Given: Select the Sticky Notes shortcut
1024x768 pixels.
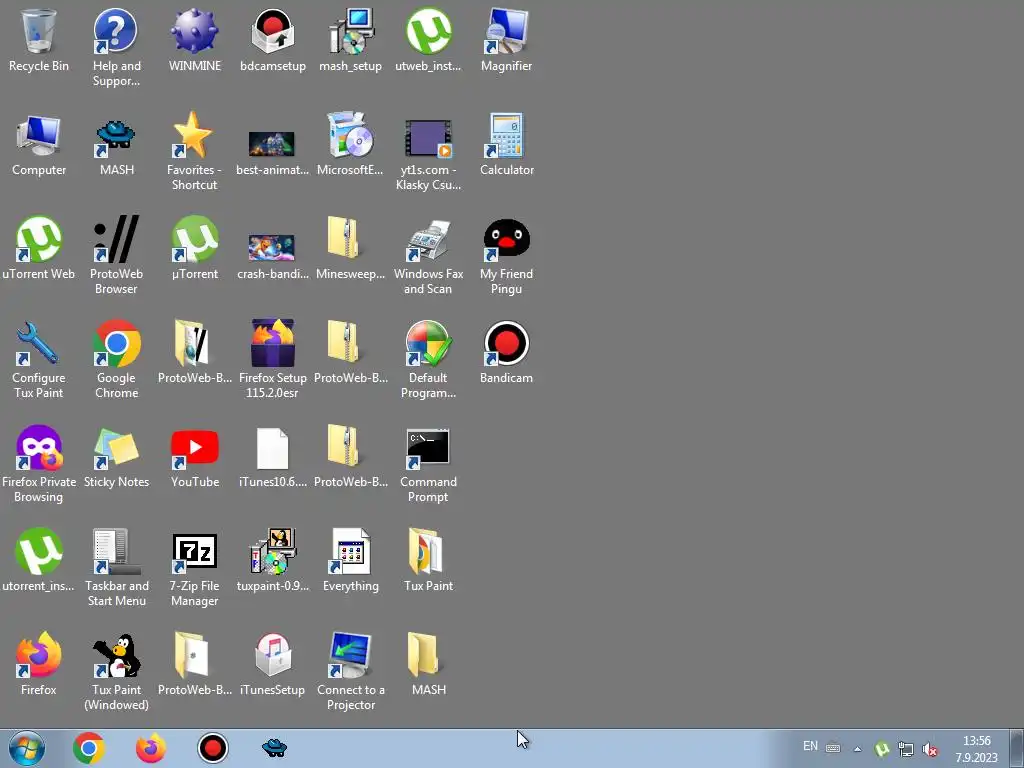Looking at the screenshot, I should point(116,447).
